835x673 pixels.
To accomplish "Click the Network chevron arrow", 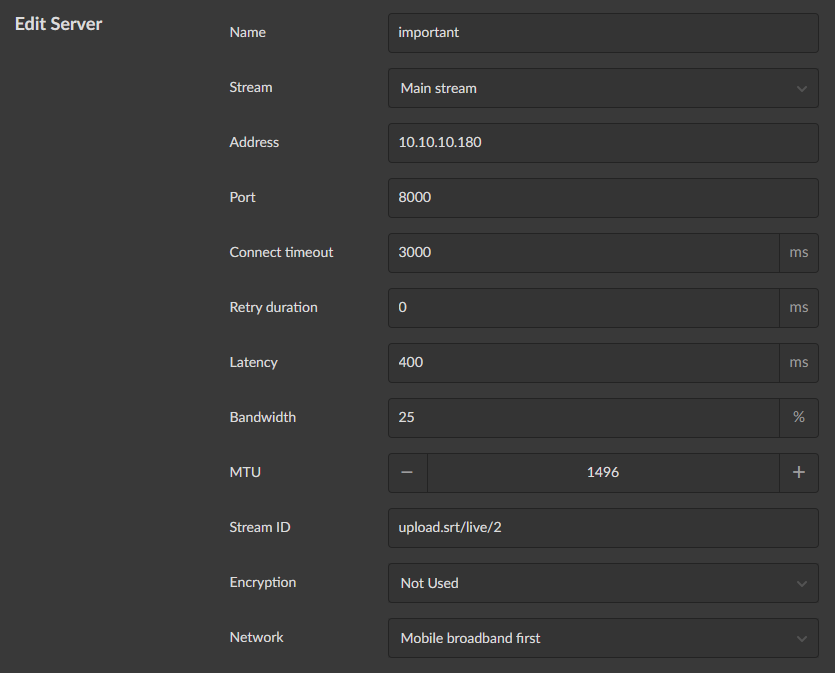I will pos(801,638).
